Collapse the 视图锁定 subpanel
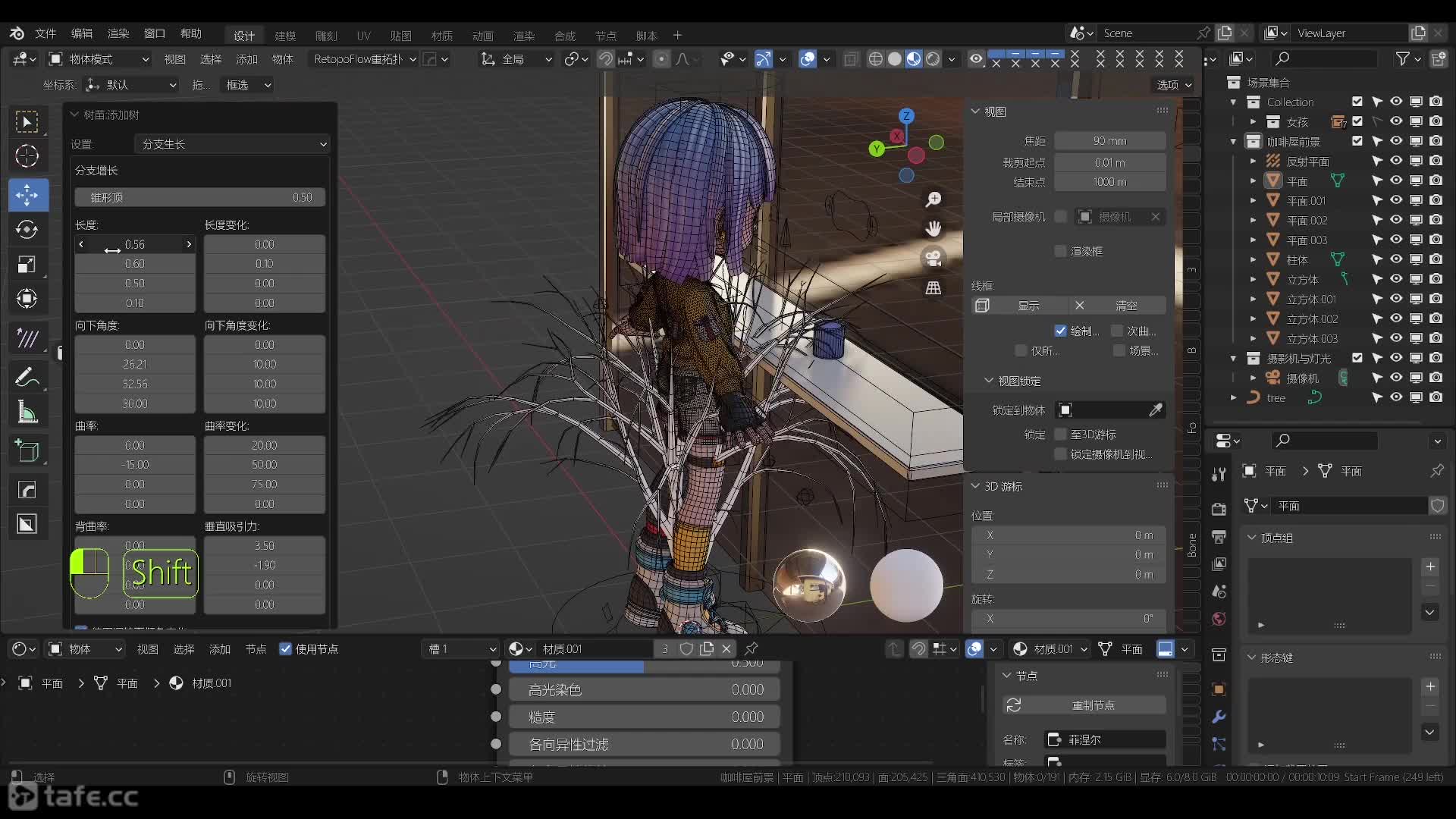 tap(989, 381)
